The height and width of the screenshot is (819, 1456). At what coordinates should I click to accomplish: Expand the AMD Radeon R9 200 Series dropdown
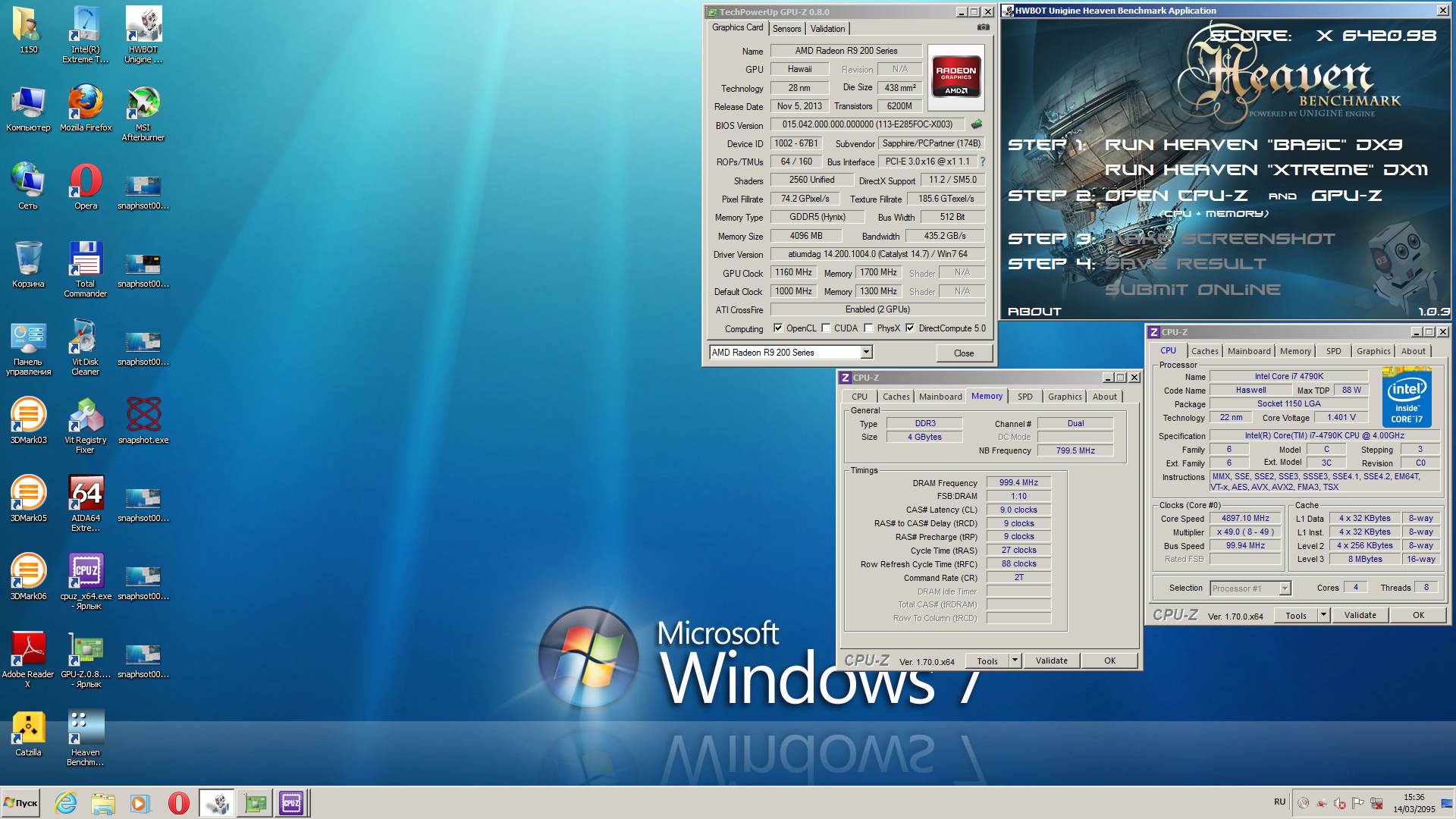click(866, 352)
